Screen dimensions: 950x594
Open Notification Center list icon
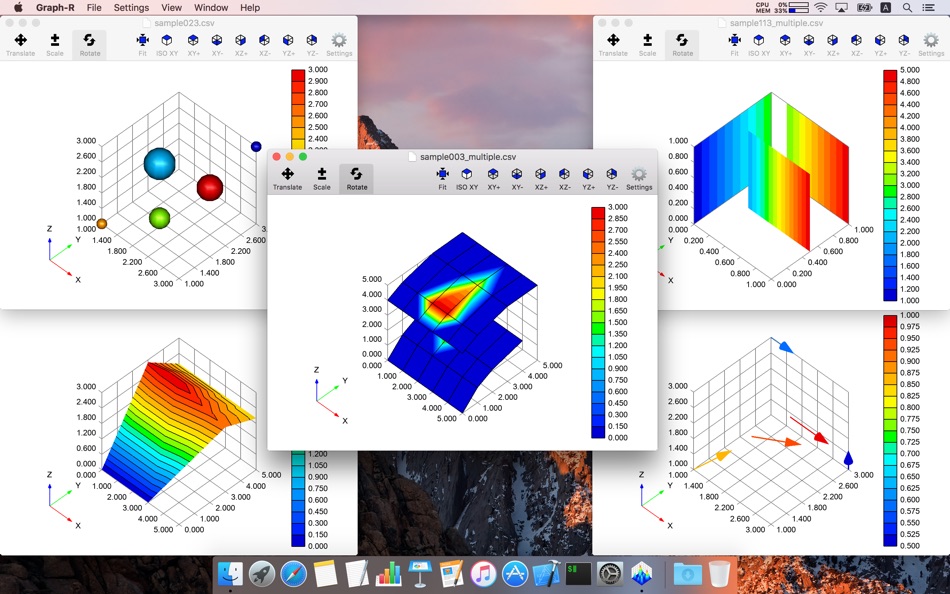click(x=928, y=7)
